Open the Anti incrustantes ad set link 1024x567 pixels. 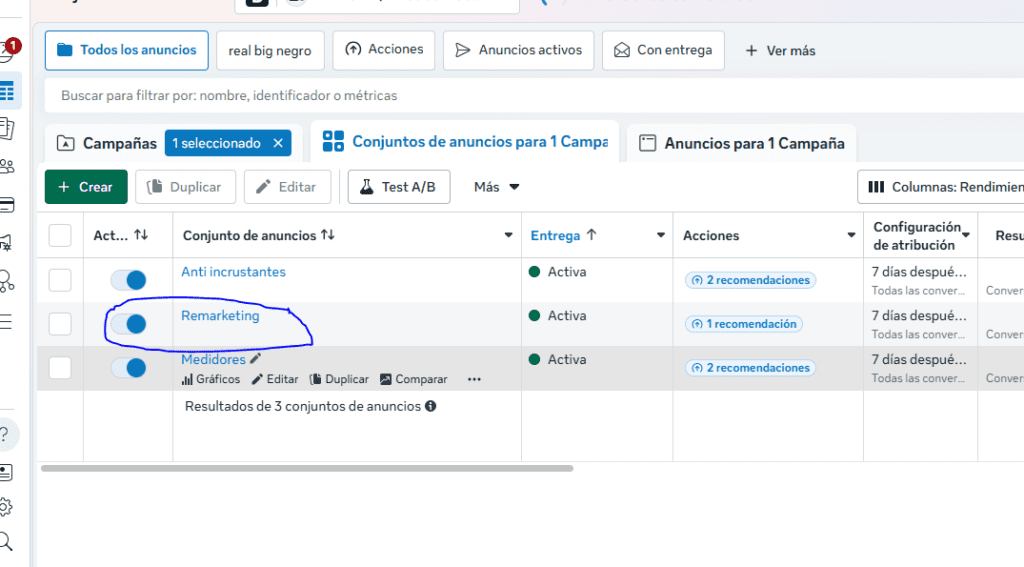[233, 272]
